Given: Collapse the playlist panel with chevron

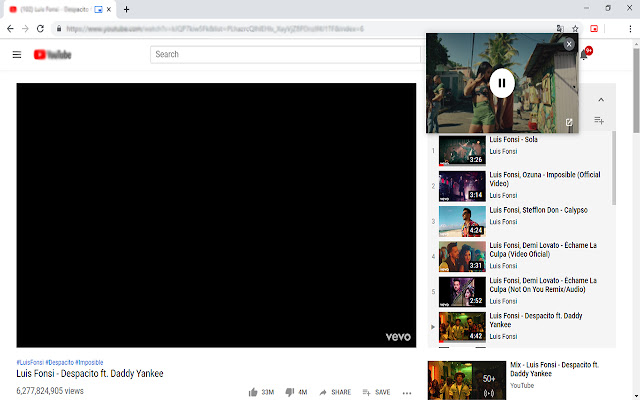Looking at the screenshot, I should (x=600, y=99).
